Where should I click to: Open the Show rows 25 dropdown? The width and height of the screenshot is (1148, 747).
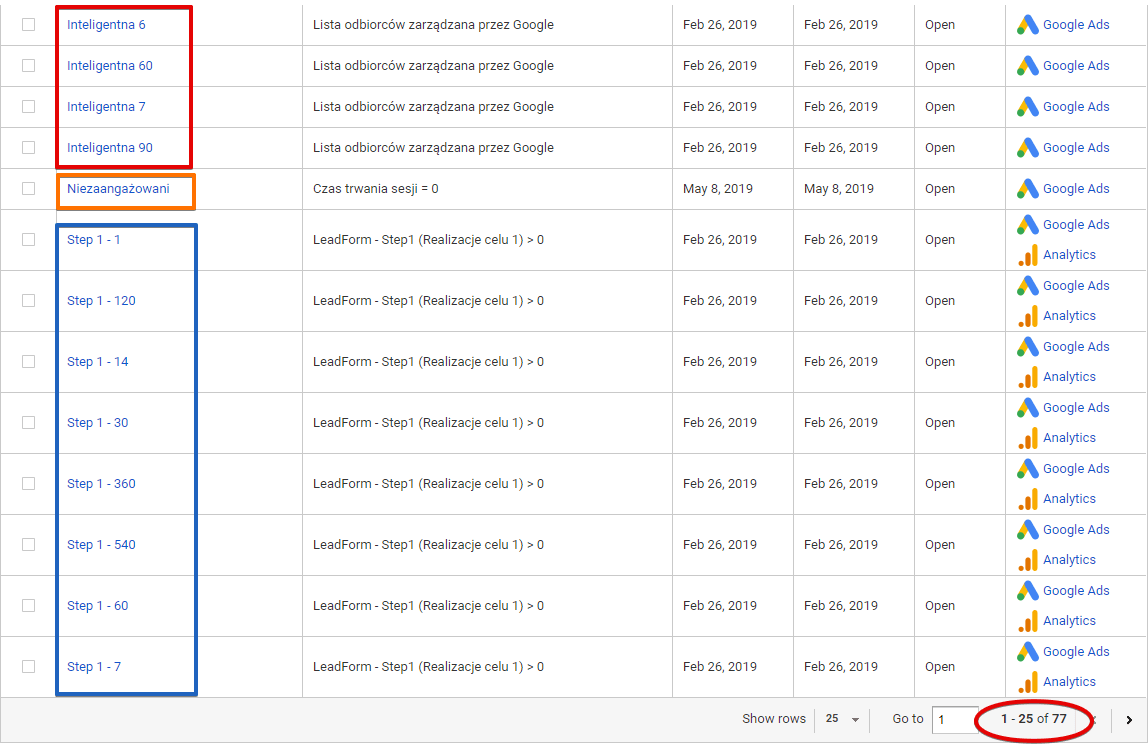click(x=842, y=719)
